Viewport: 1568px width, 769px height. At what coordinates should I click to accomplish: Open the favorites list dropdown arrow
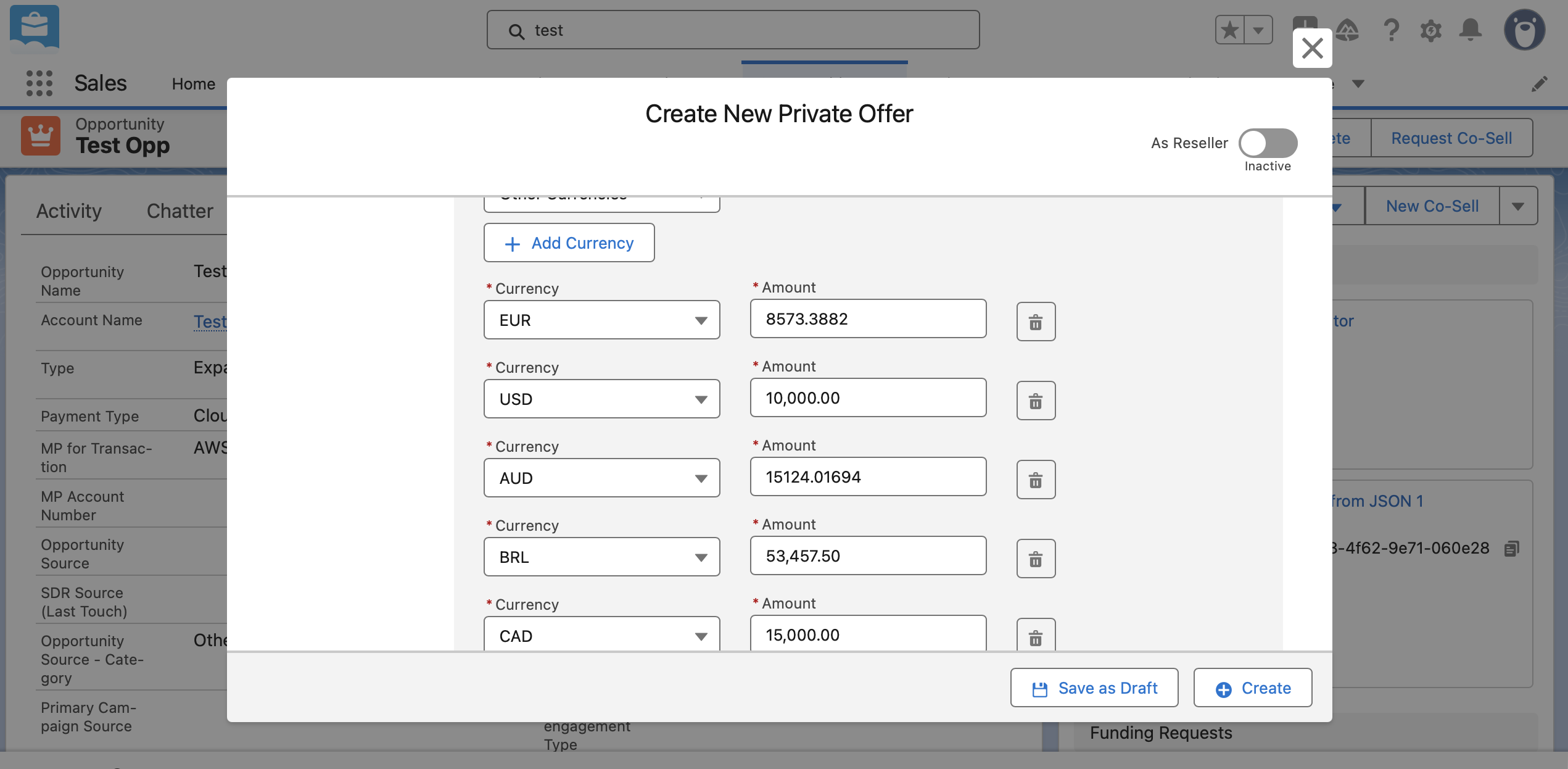(1258, 30)
